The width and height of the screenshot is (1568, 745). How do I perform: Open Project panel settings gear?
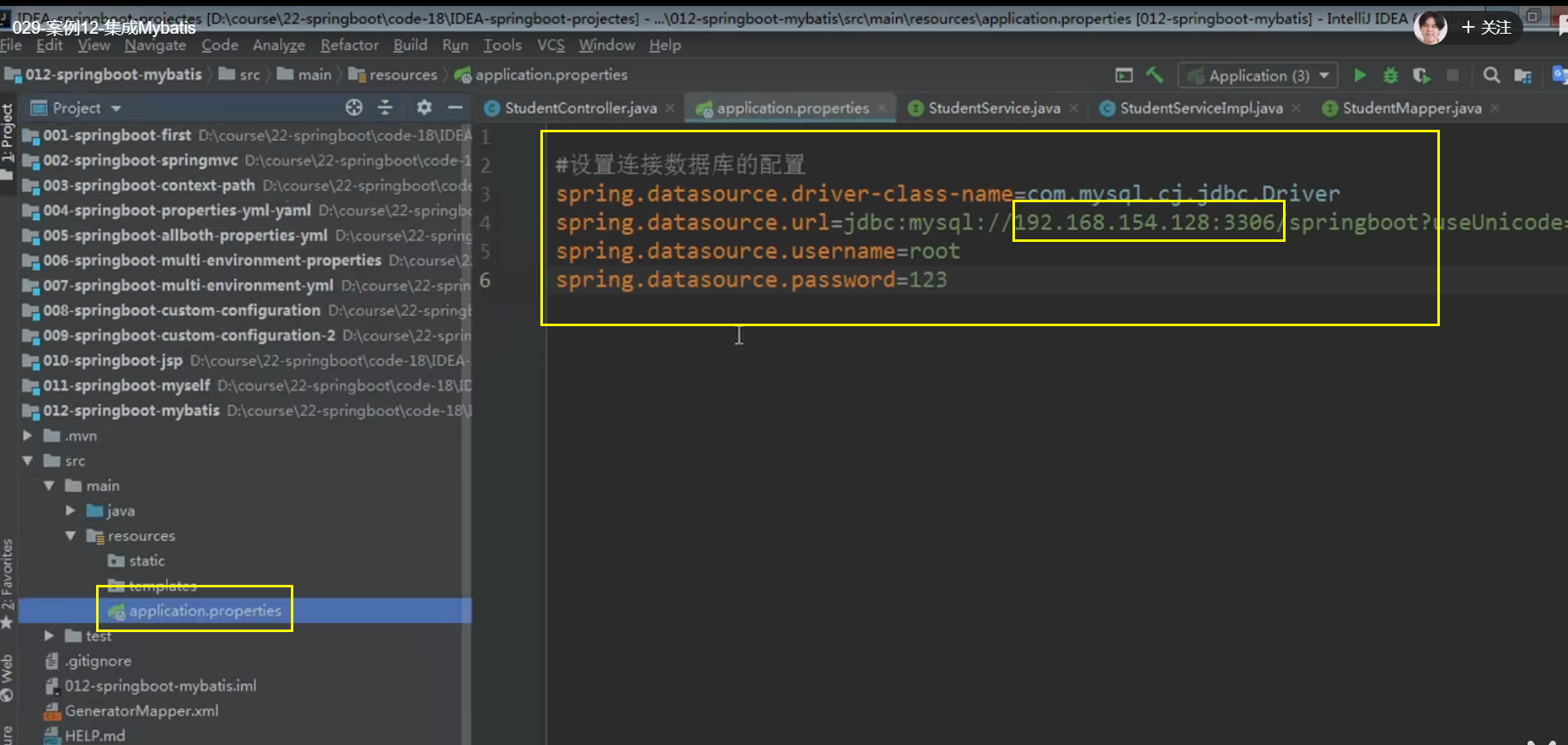(424, 107)
